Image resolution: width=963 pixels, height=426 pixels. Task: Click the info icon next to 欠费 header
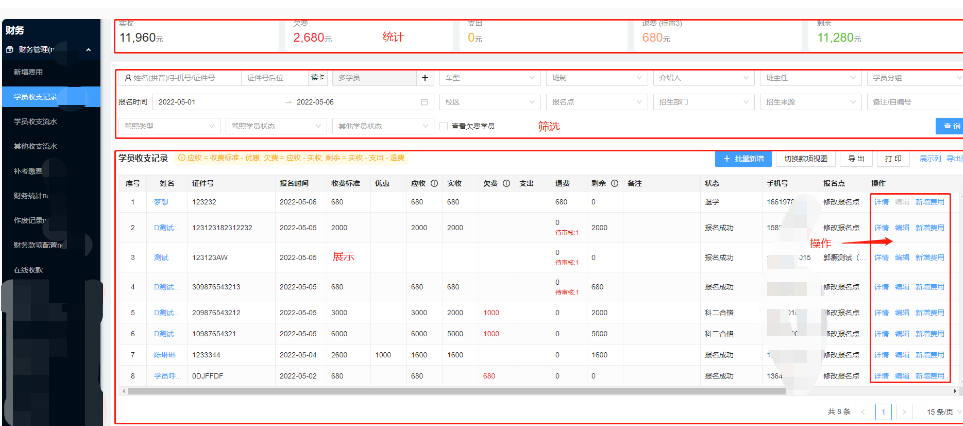[506, 183]
